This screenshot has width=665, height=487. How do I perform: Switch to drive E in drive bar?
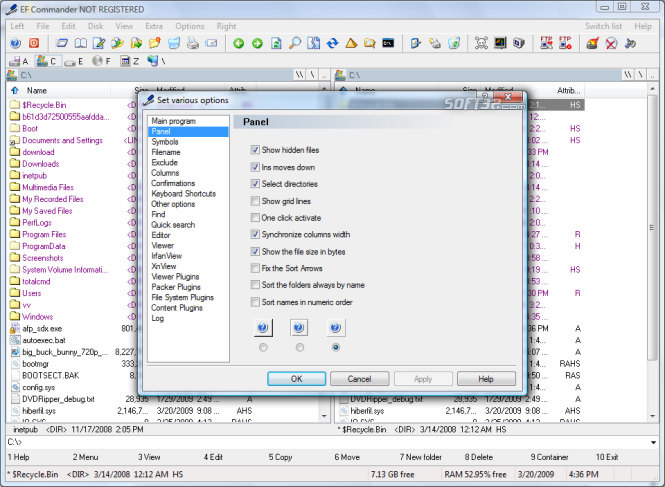(x=75, y=62)
